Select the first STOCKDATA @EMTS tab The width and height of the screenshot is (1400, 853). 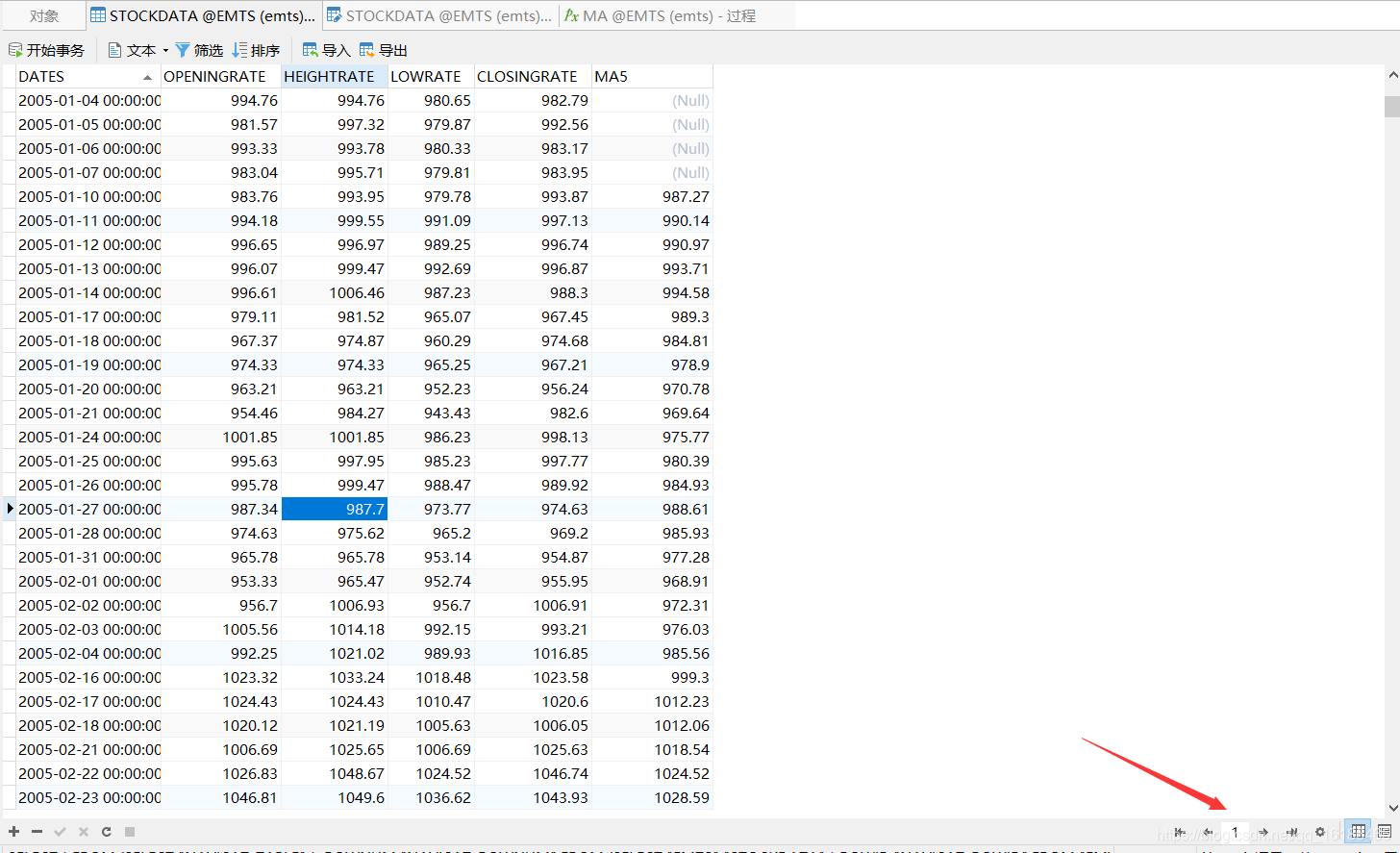pyautogui.click(x=203, y=15)
